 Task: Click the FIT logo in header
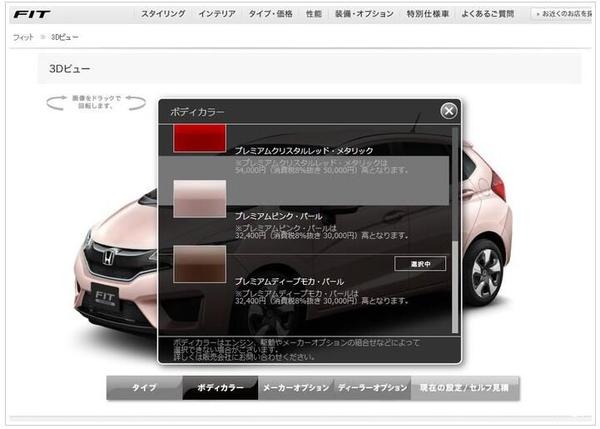click(x=32, y=15)
